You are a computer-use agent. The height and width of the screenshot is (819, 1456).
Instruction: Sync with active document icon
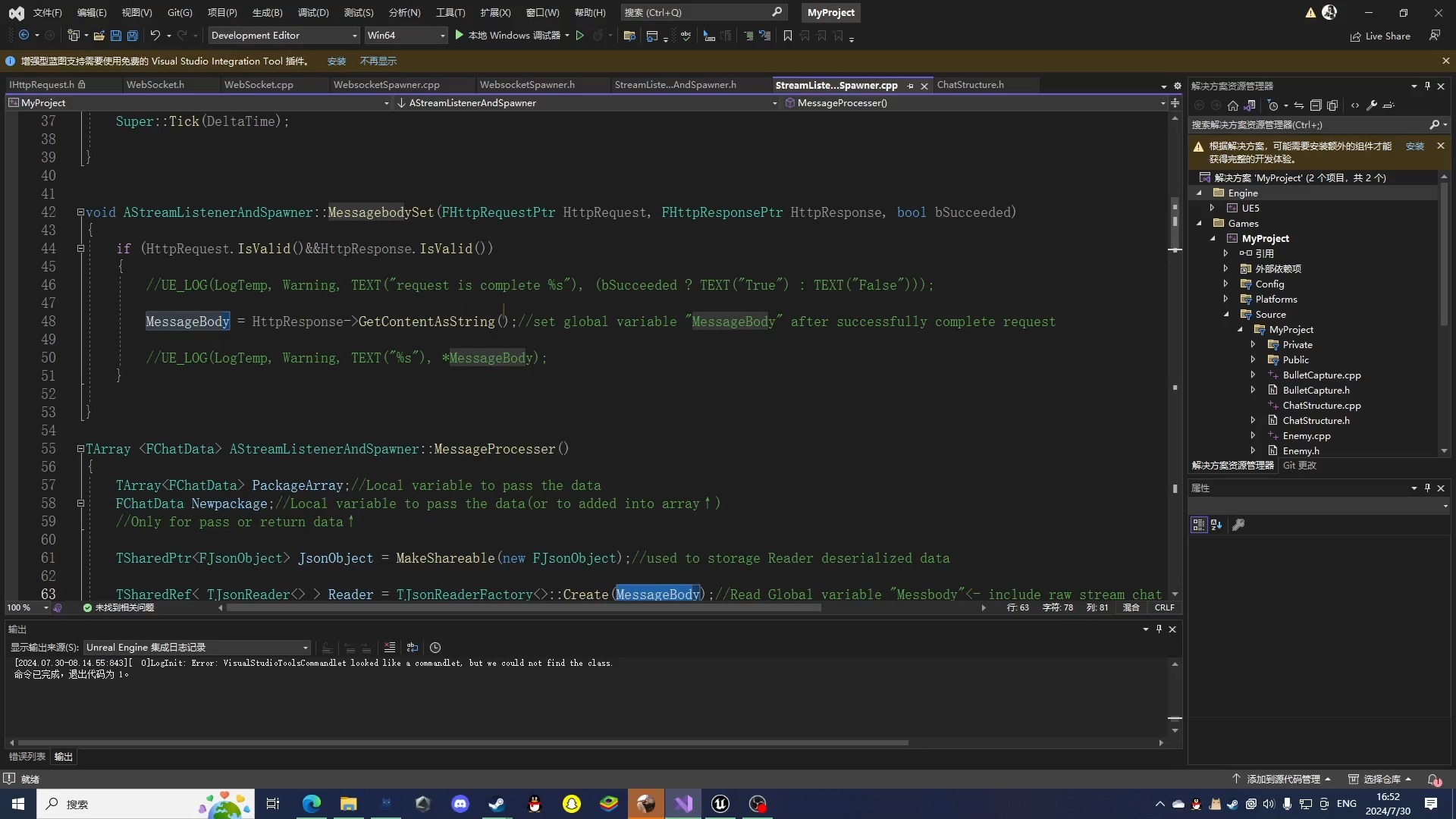tap(1299, 105)
